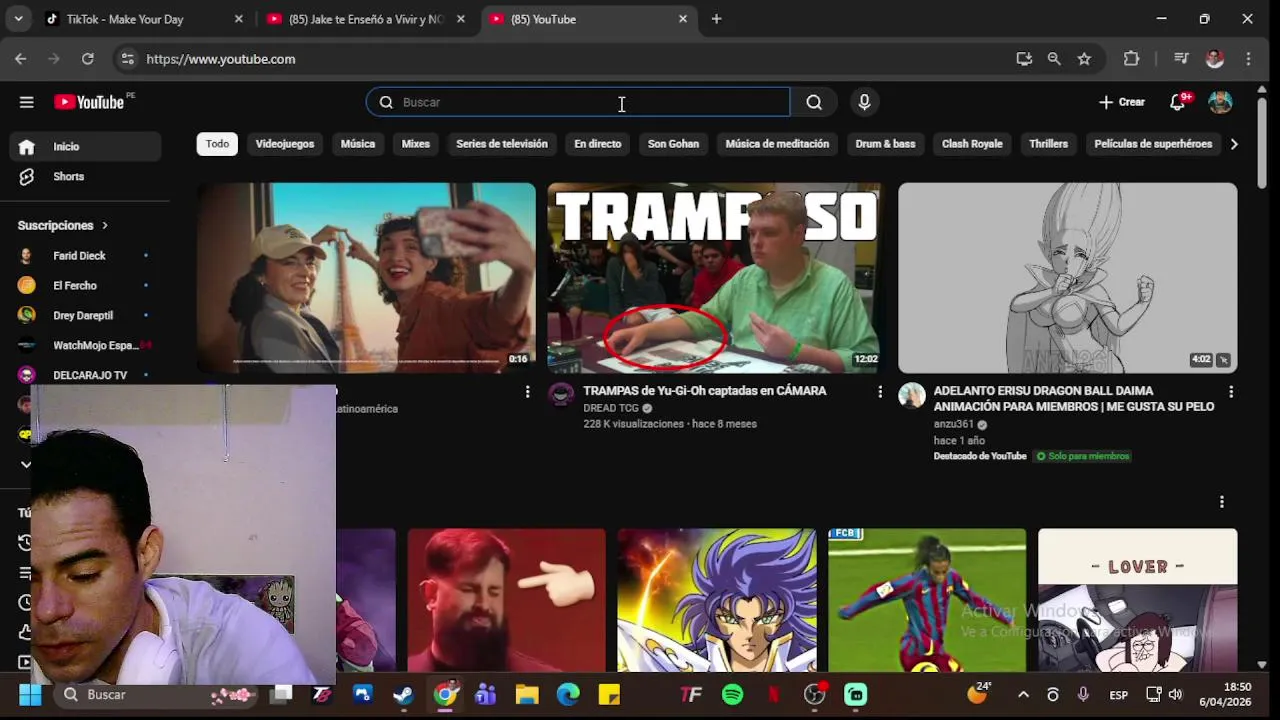Open Spotify from the taskbar

coord(732,694)
